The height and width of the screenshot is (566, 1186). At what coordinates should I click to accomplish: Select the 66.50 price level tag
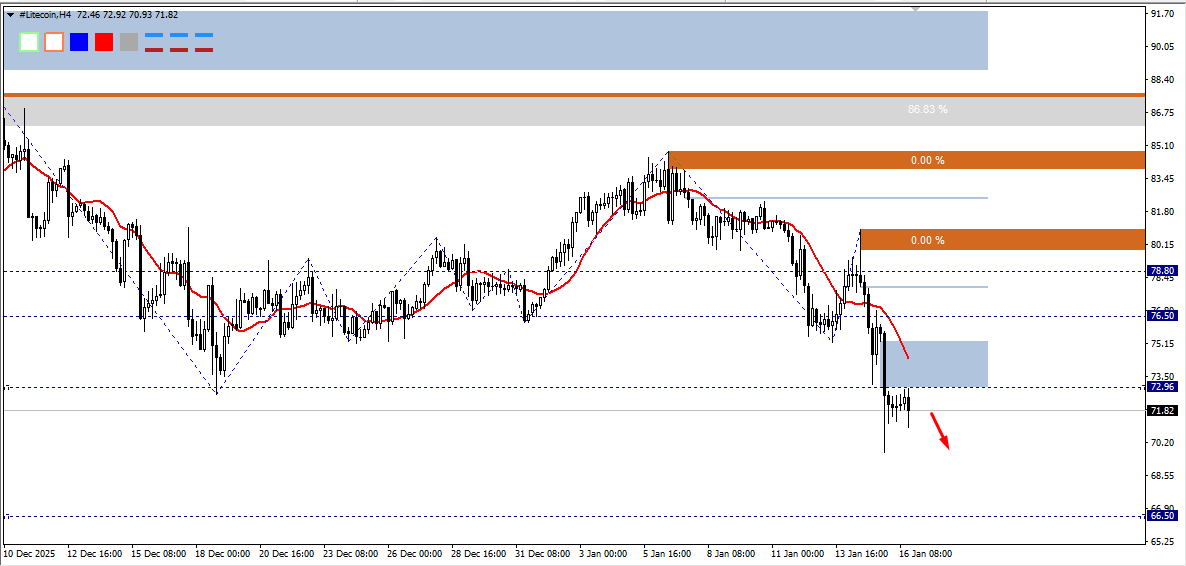[1161, 515]
